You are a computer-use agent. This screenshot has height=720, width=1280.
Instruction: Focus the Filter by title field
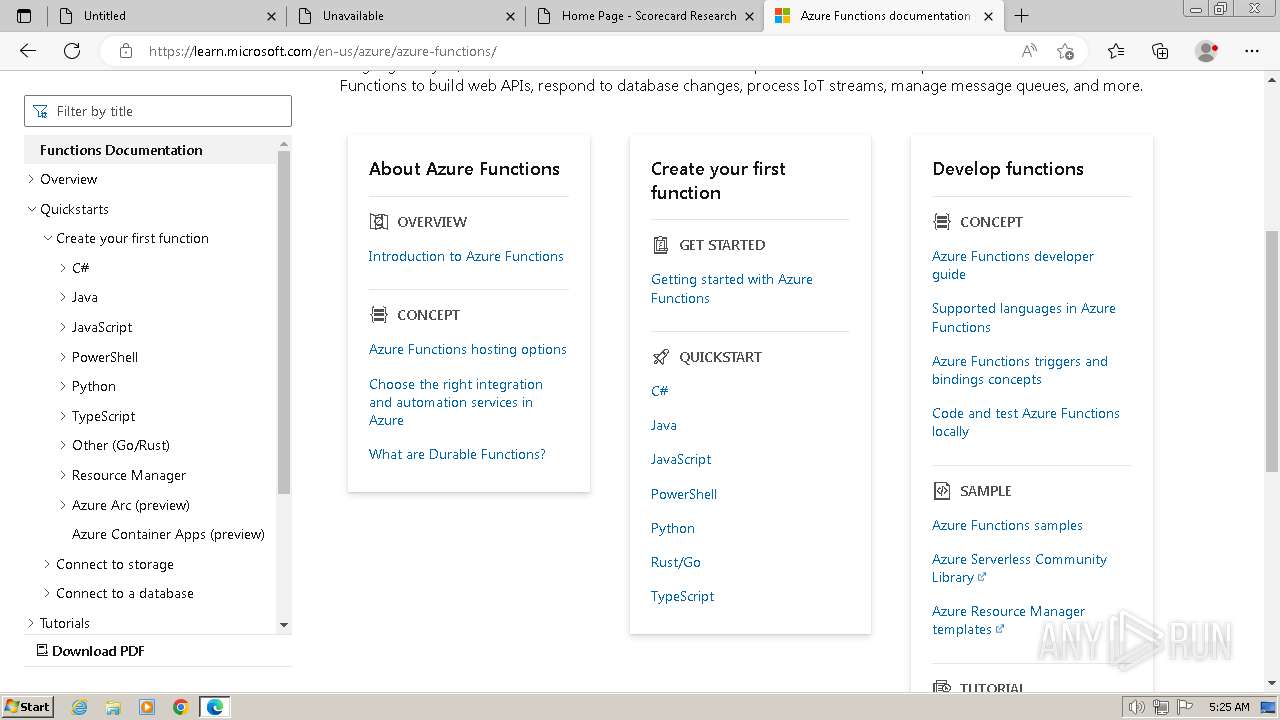click(x=158, y=111)
